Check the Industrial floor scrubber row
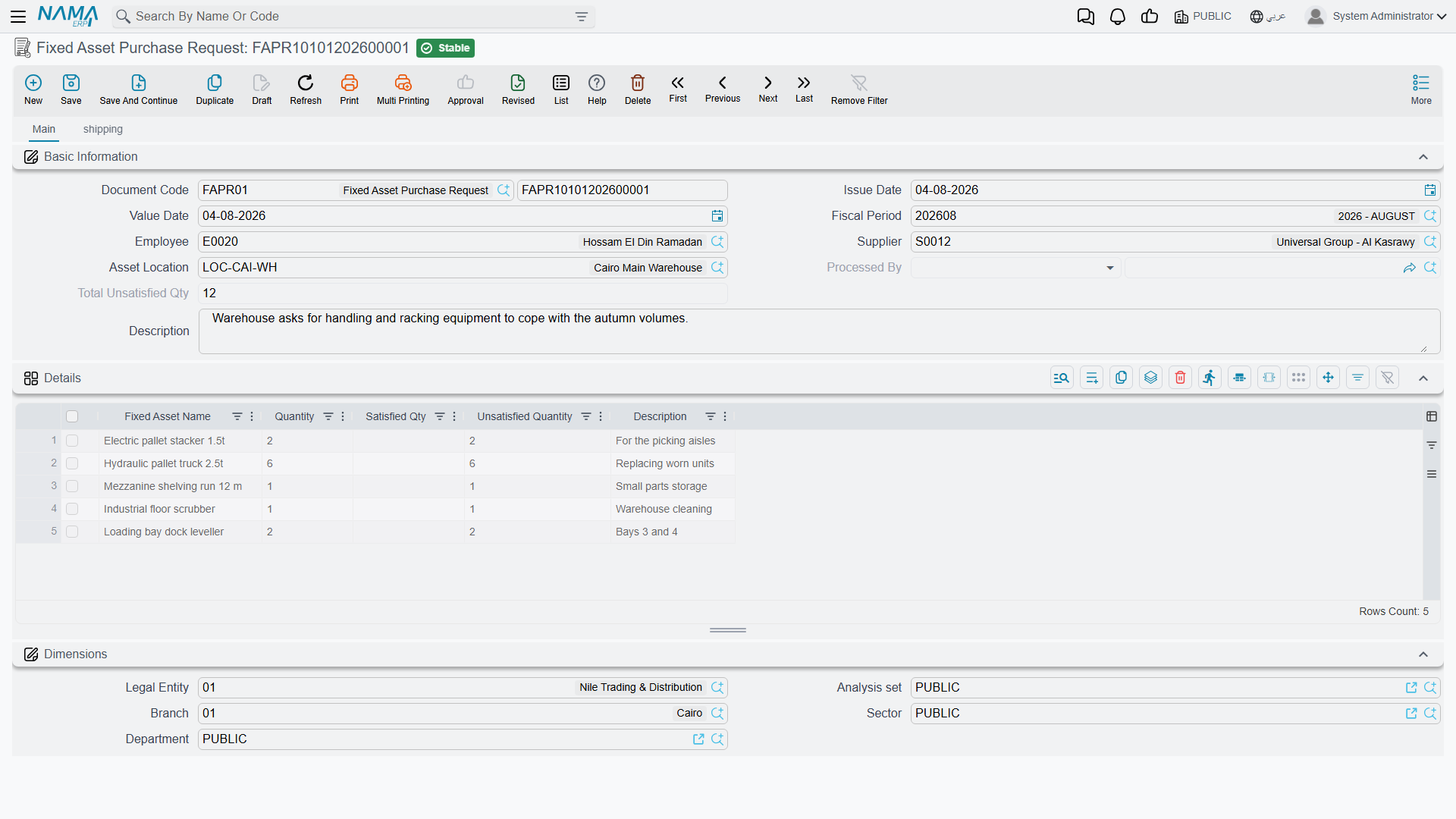The width and height of the screenshot is (1456, 819). (x=72, y=509)
